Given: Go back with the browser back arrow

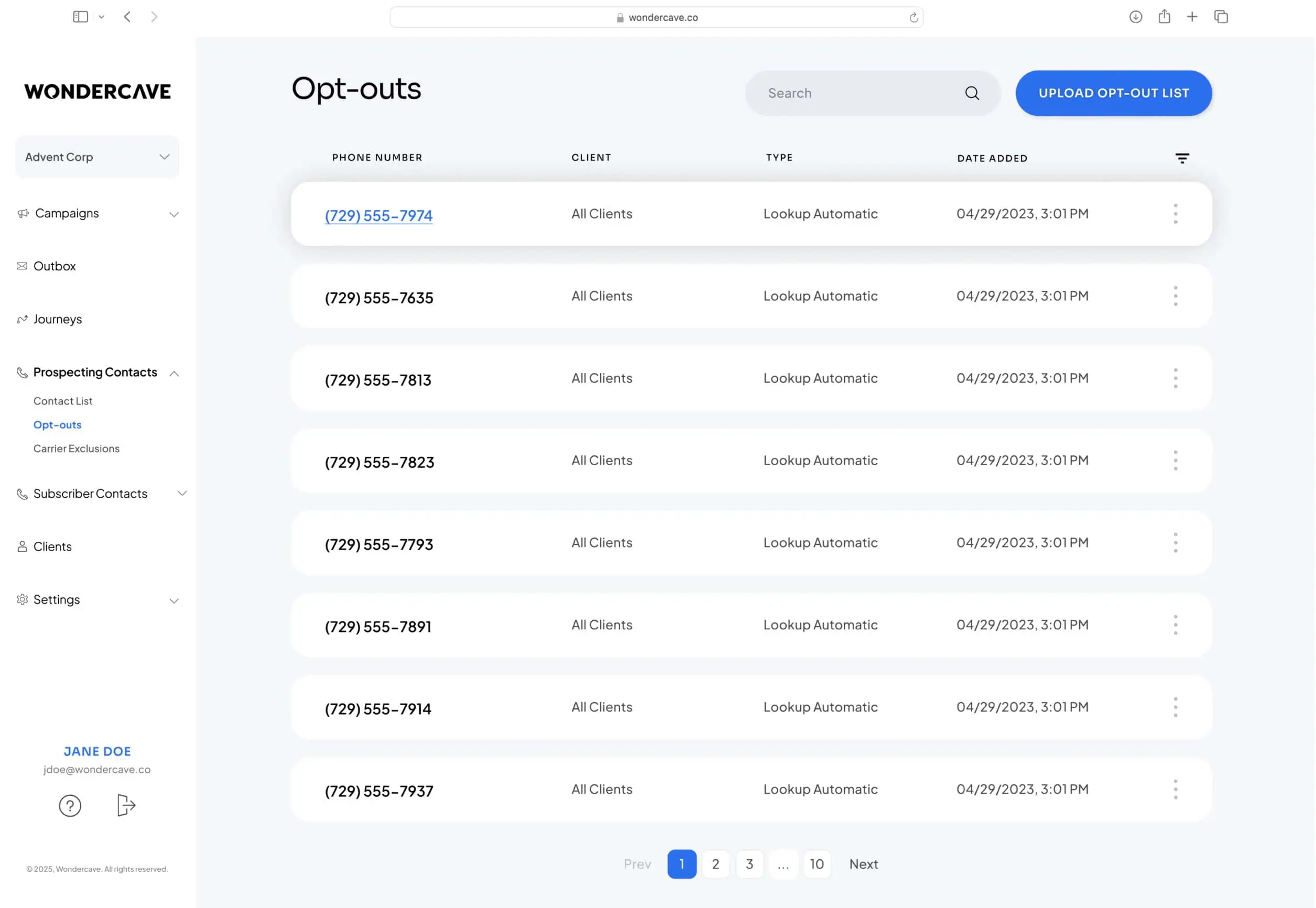Looking at the screenshot, I should (x=127, y=17).
